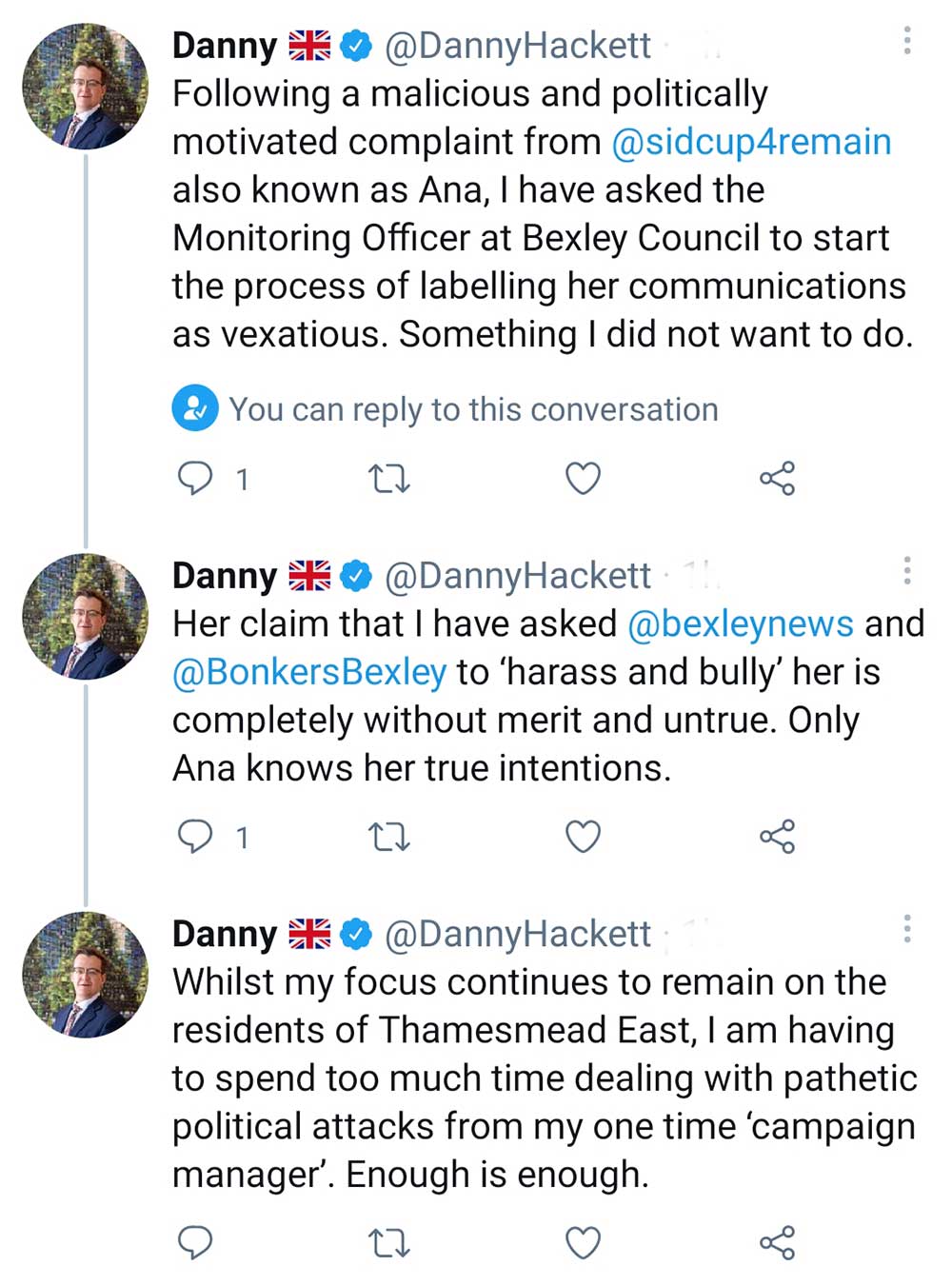This screenshot has width=952, height=1285.
Task: Open the @BonkersBexley mention link
Action: (x=309, y=672)
